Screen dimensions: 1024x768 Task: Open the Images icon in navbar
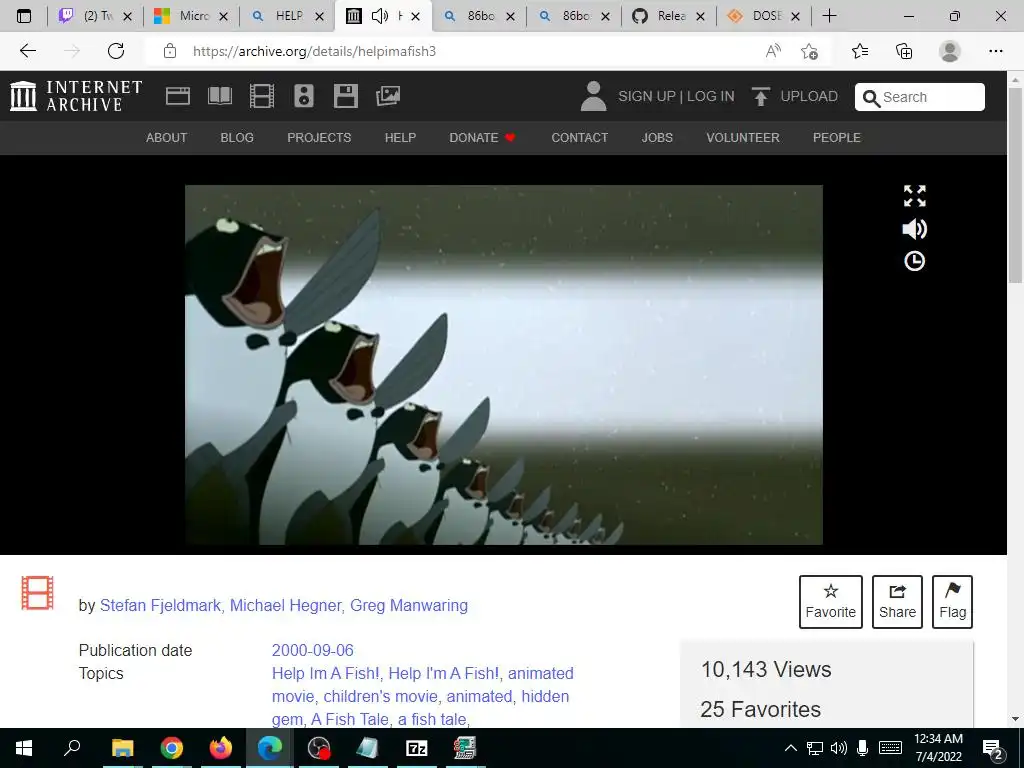click(388, 96)
